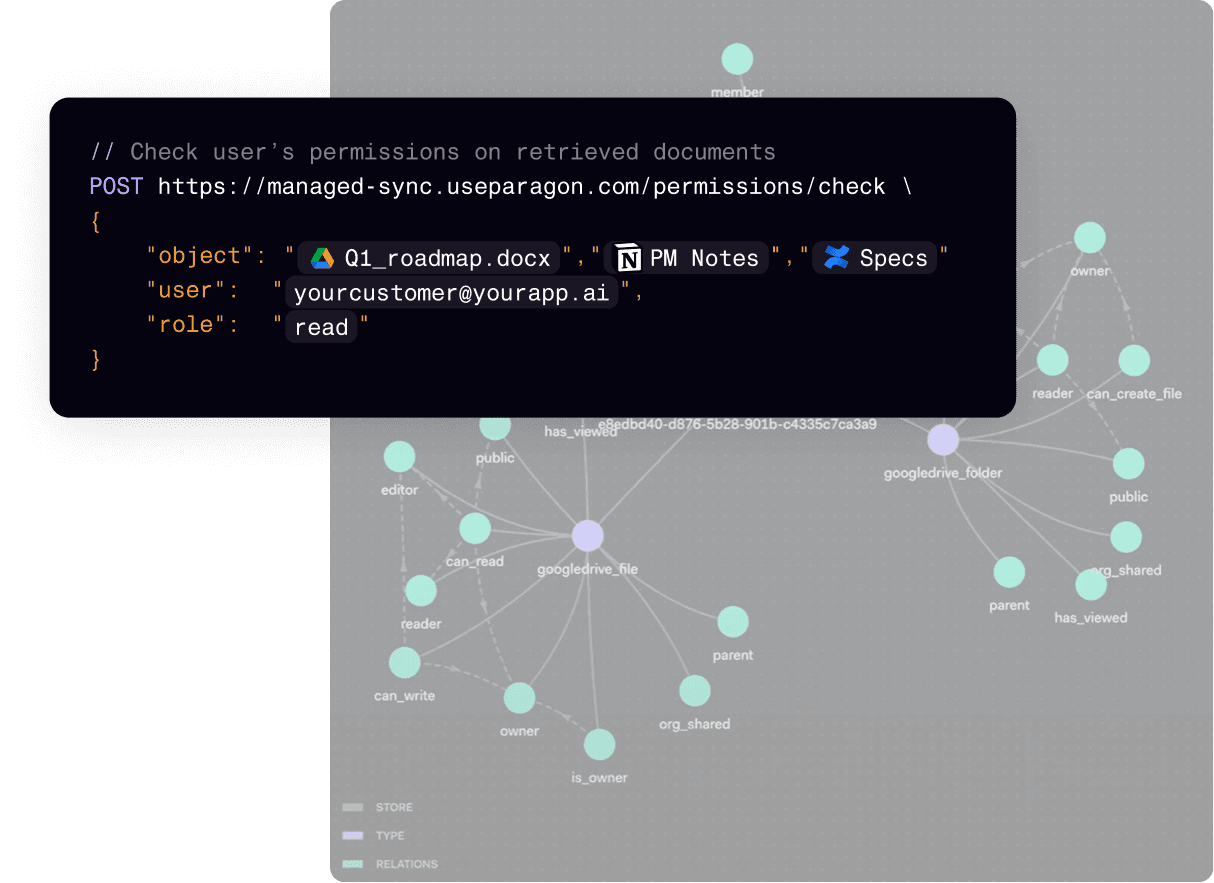Click the editor relation node

399,458
